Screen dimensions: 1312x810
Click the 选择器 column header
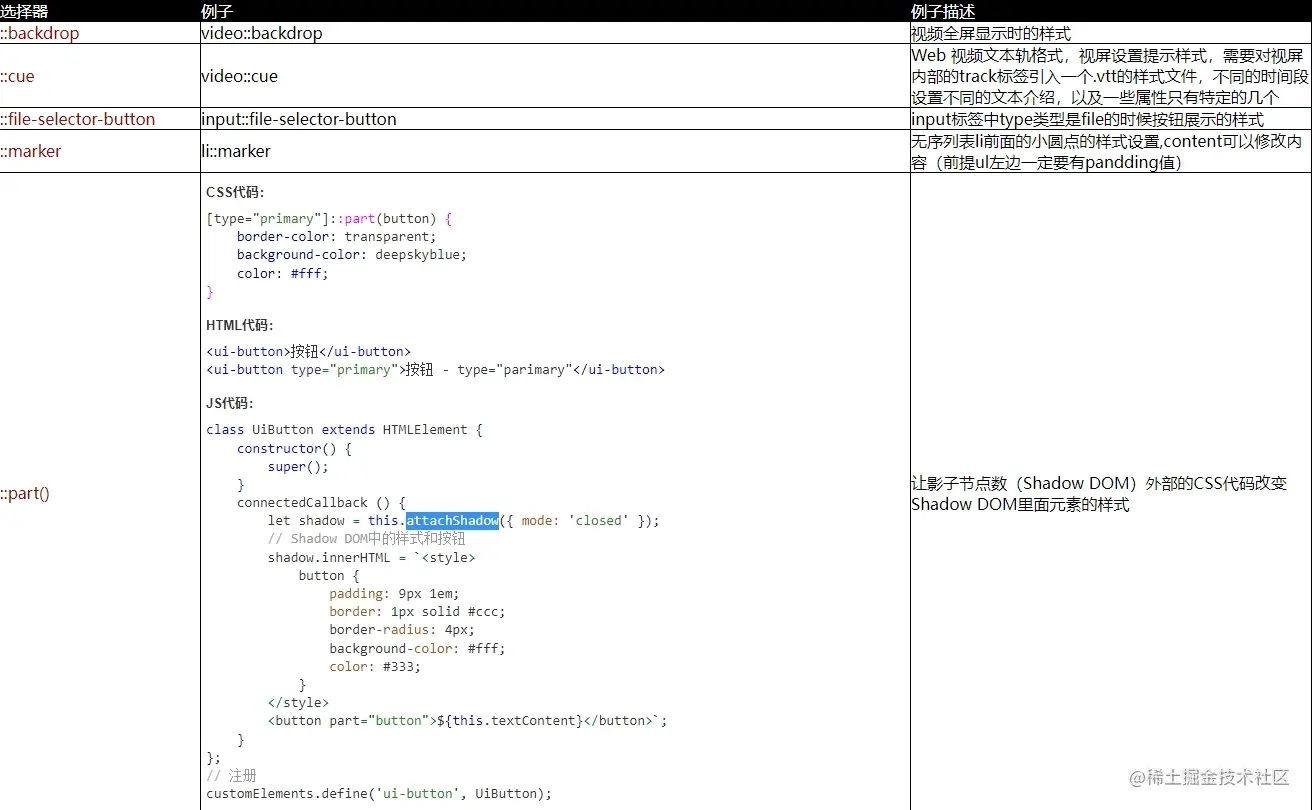(x=24, y=11)
